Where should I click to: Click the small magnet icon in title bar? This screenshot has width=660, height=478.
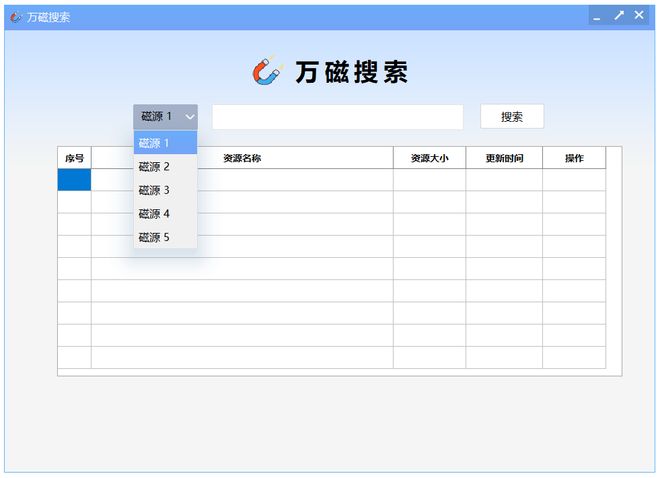point(16,17)
